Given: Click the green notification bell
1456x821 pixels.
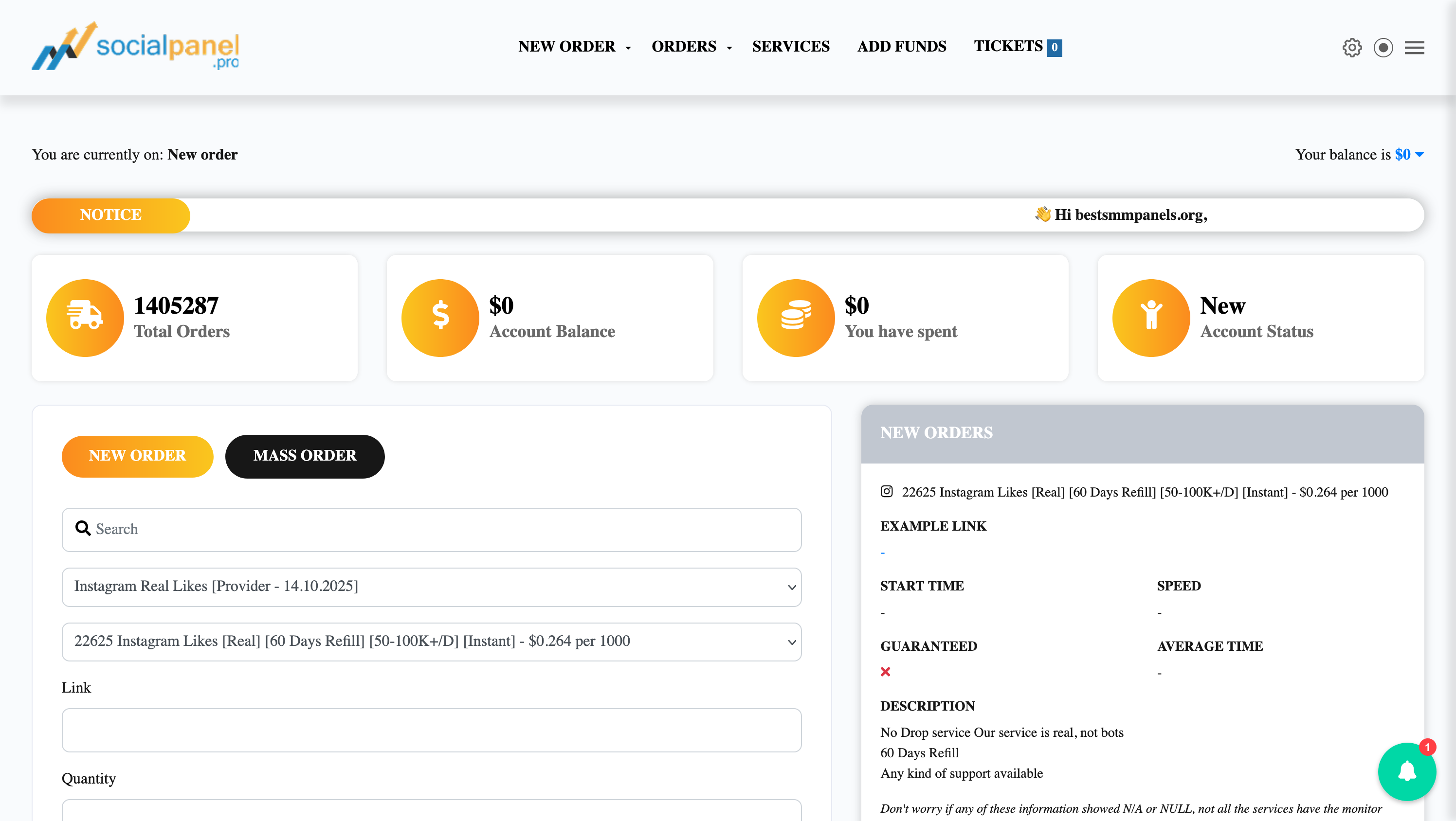Looking at the screenshot, I should [1406, 771].
